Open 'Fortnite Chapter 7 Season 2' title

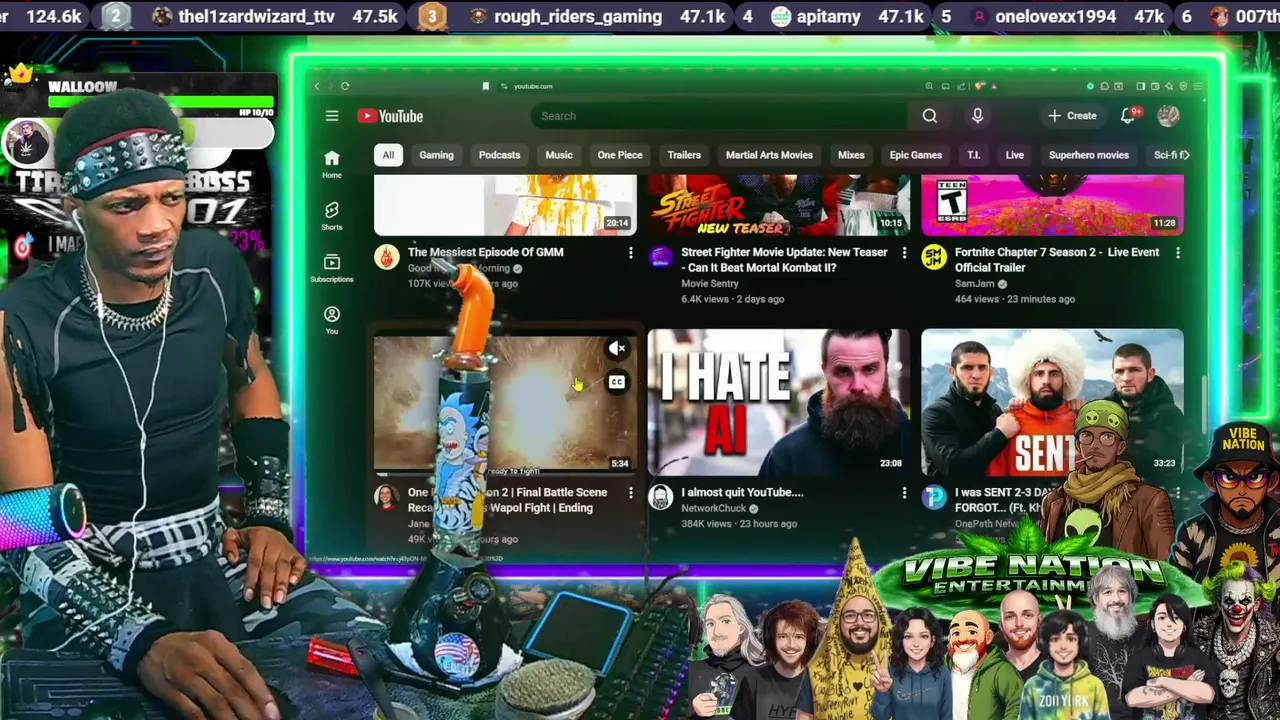(1057, 260)
